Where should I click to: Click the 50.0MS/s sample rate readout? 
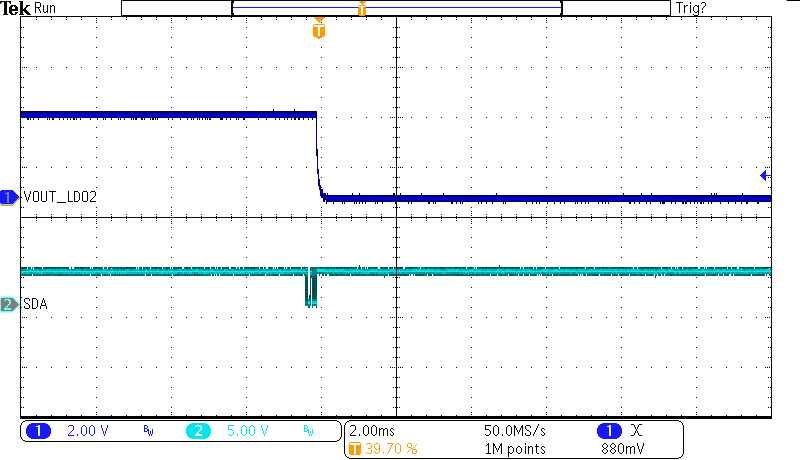tap(515, 430)
